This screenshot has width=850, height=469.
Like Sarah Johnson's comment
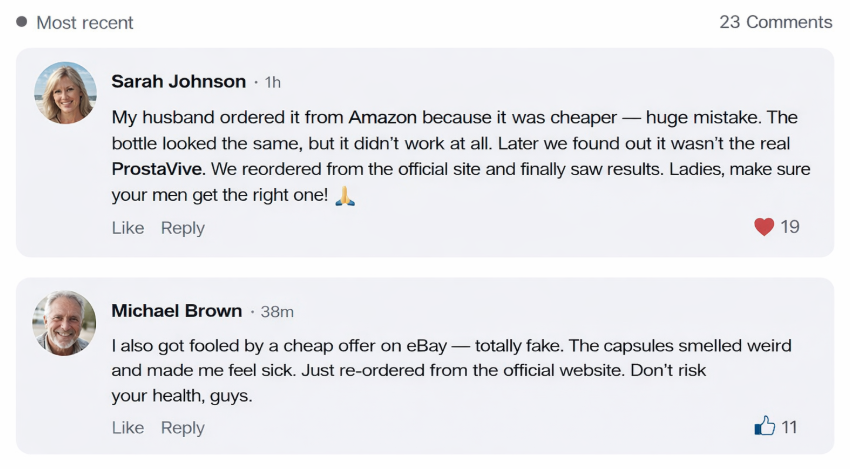point(128,228)
